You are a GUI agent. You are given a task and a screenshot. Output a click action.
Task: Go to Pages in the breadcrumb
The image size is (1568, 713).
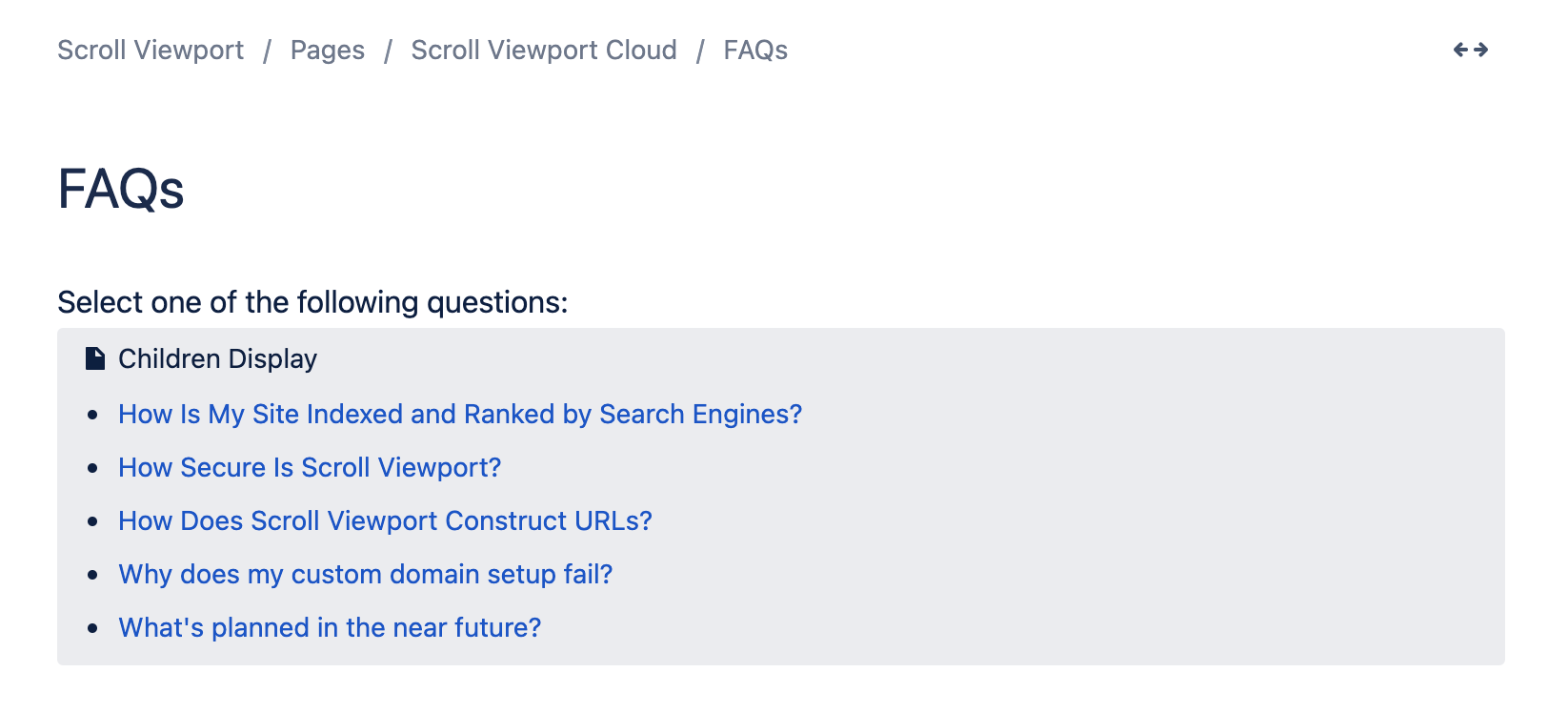pos(328,50)
